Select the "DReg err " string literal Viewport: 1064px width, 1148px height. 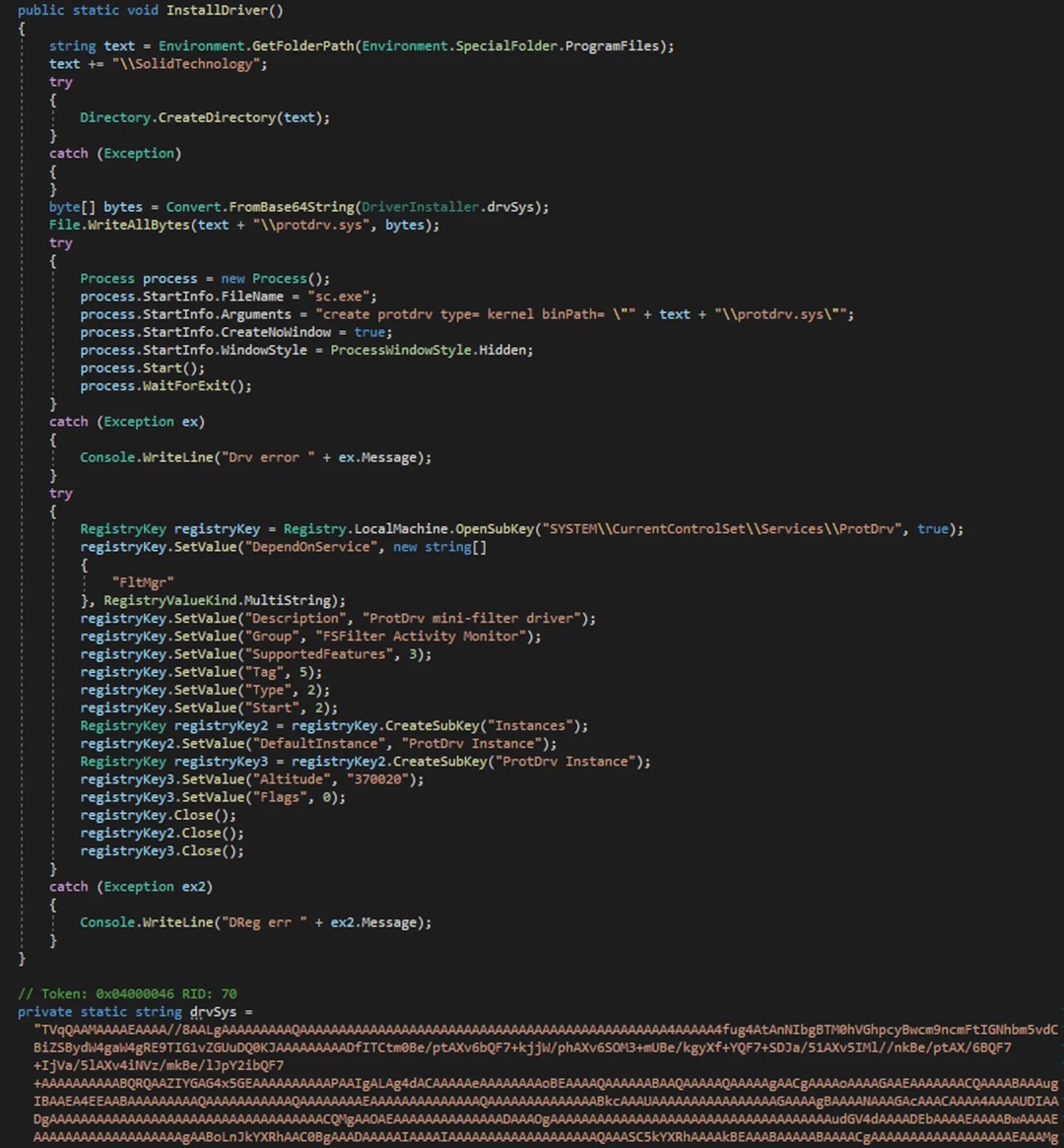pos(264,922)
